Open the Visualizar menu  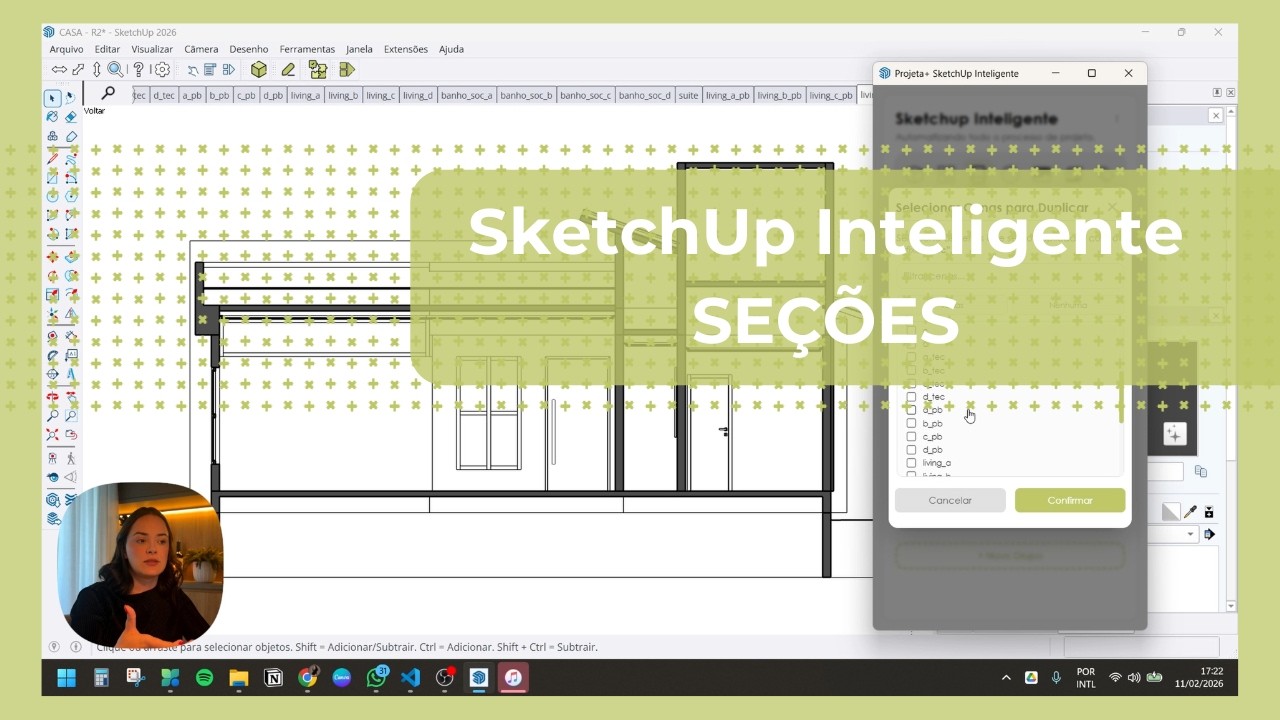(x=152, y=49)
